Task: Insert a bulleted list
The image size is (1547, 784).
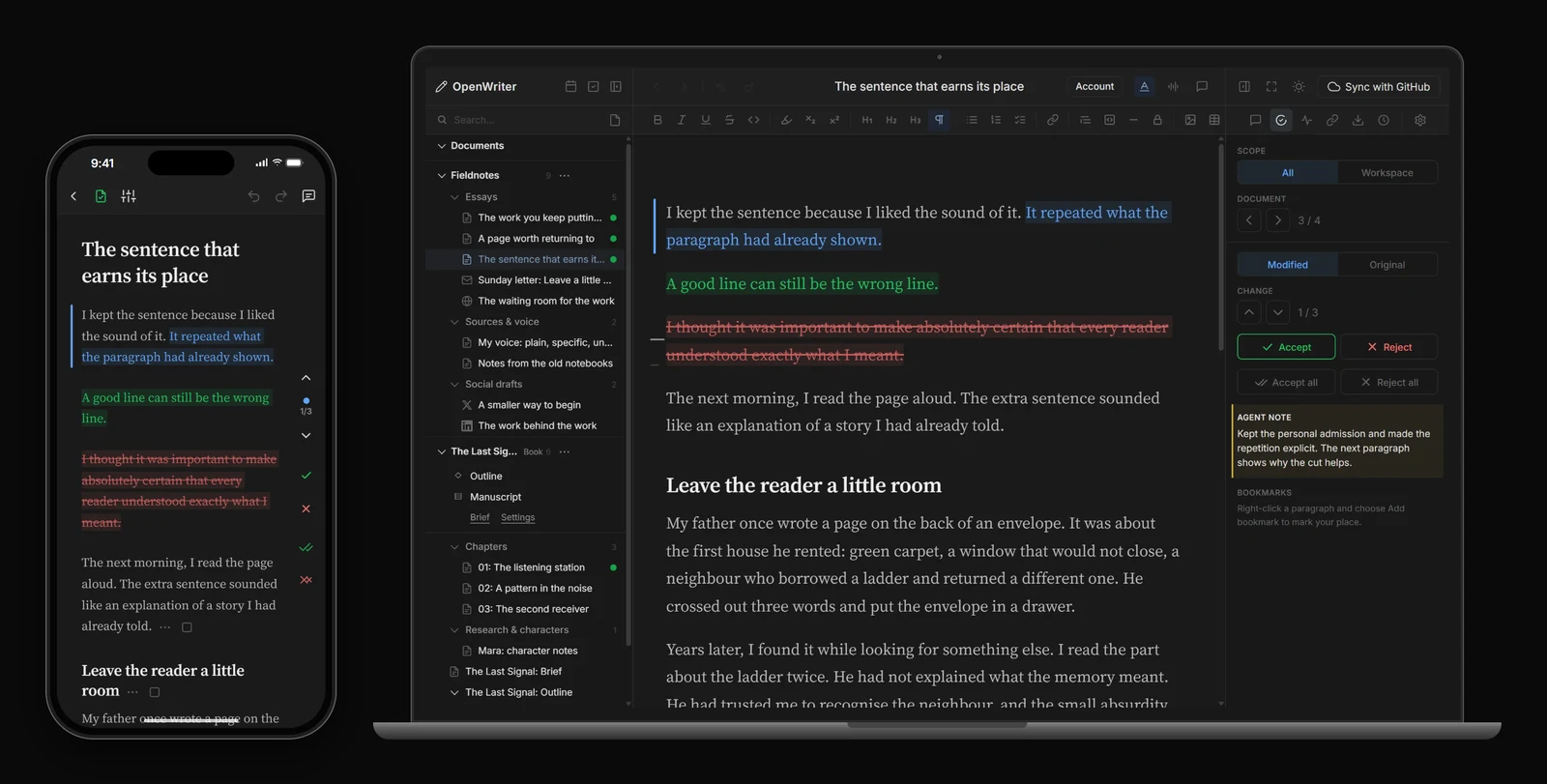Action: [972, 120]
